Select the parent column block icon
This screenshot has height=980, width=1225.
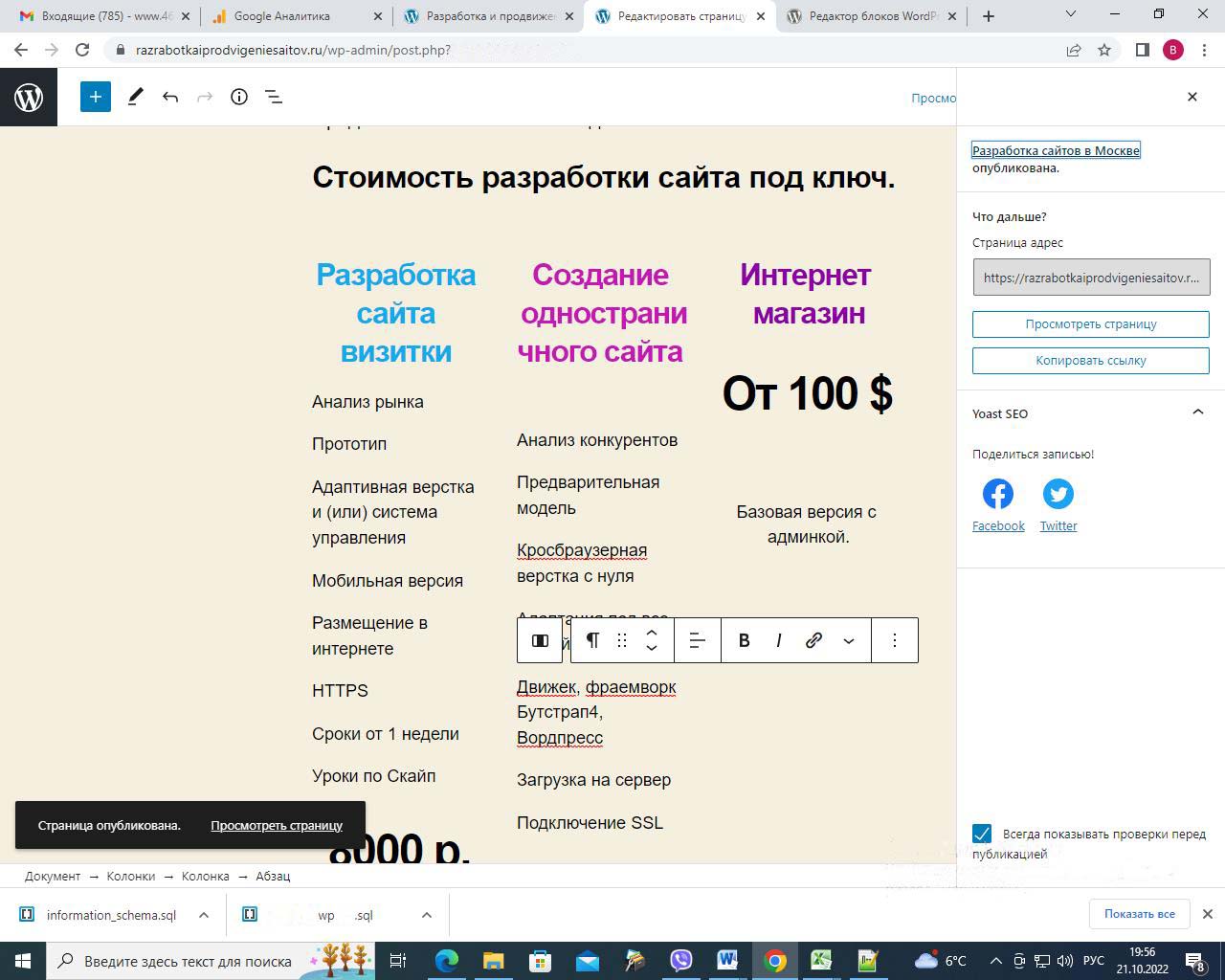(540, 640)
